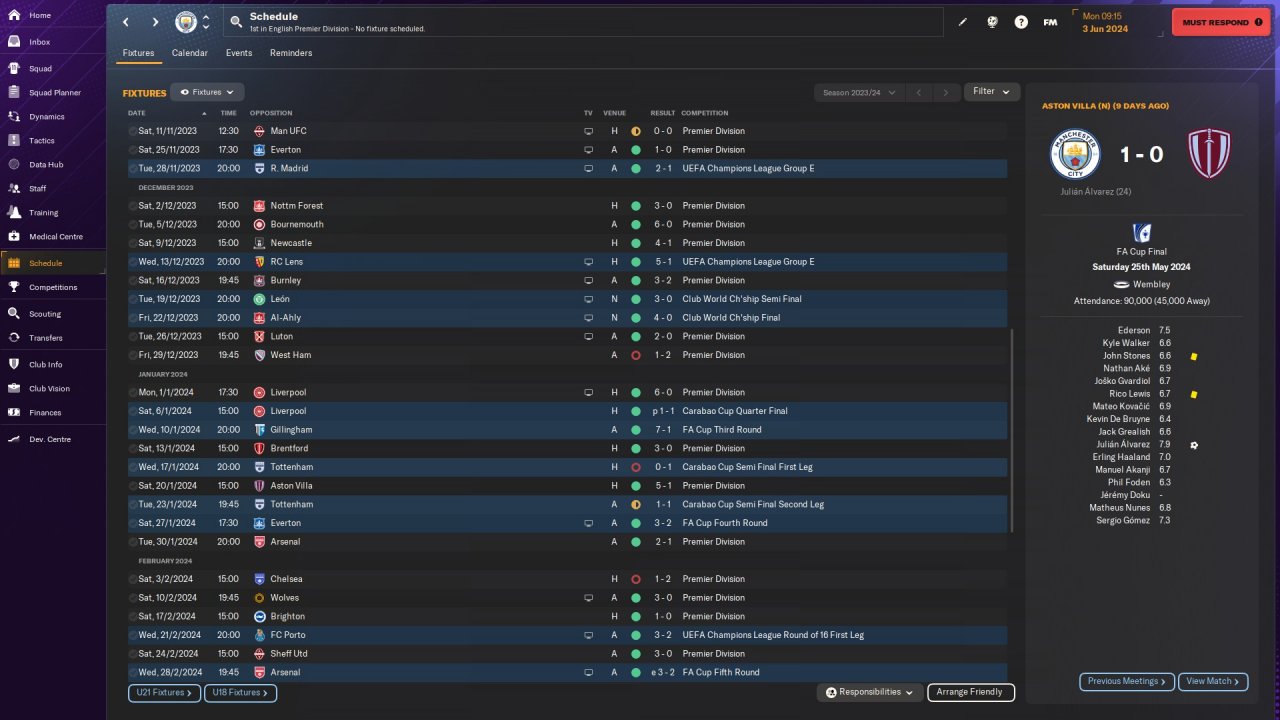Open the Transfers arrows icon
Viewport: 1280px width, 720px height.
14,338
